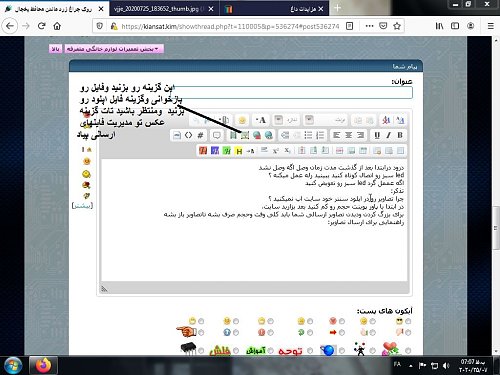
Task: Open Firefox page actions three-dot menu
Action: [x=369, y=26]
